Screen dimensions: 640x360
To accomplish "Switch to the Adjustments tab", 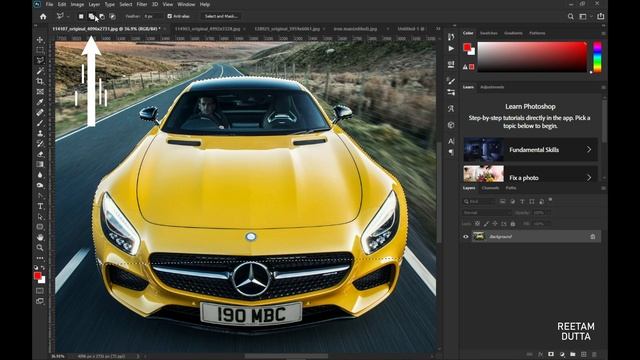I will 492,87.
